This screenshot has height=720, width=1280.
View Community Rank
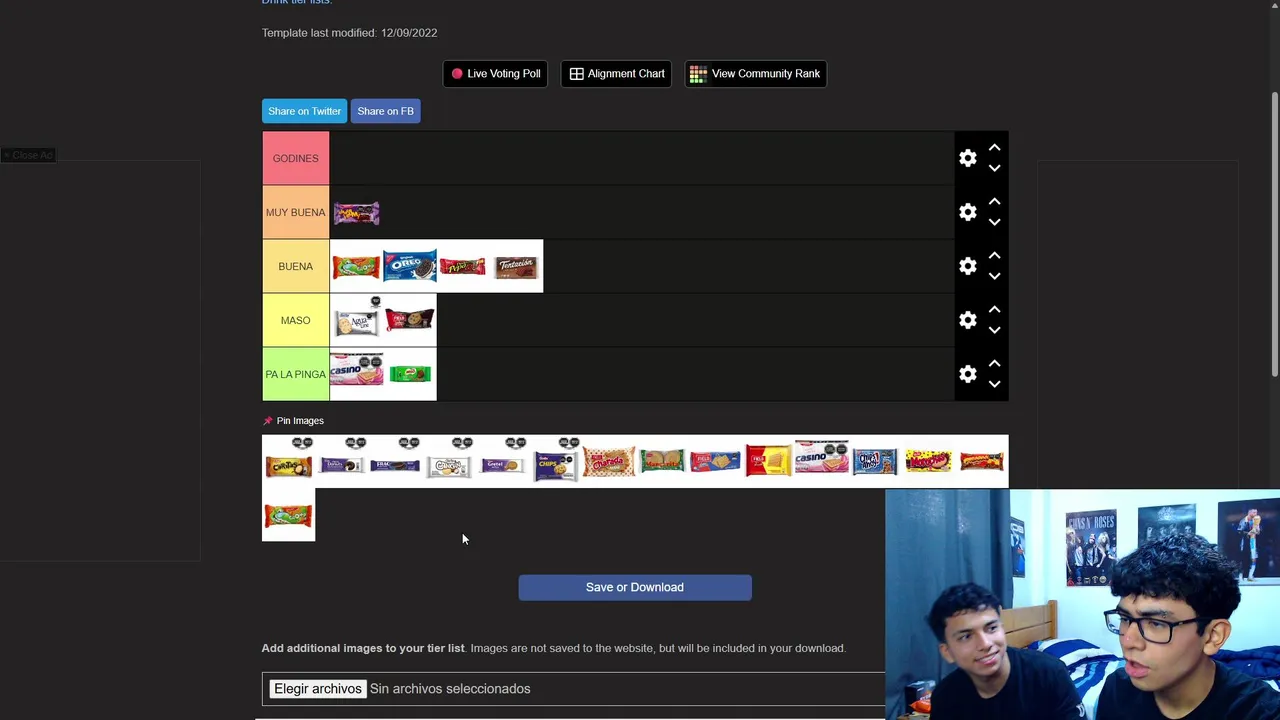point(755,73)
